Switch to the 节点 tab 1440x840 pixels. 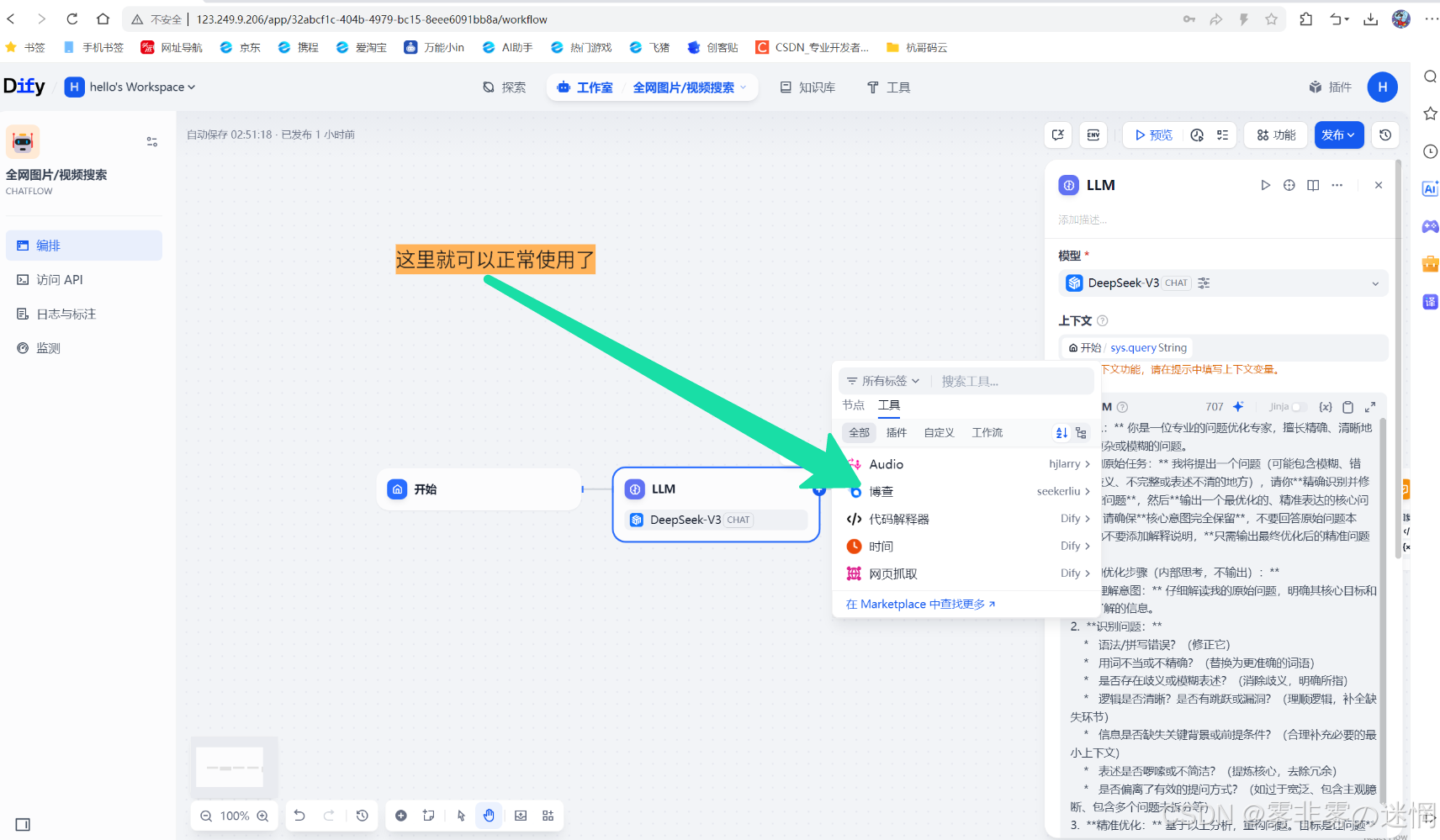click(x=854, y=405)
